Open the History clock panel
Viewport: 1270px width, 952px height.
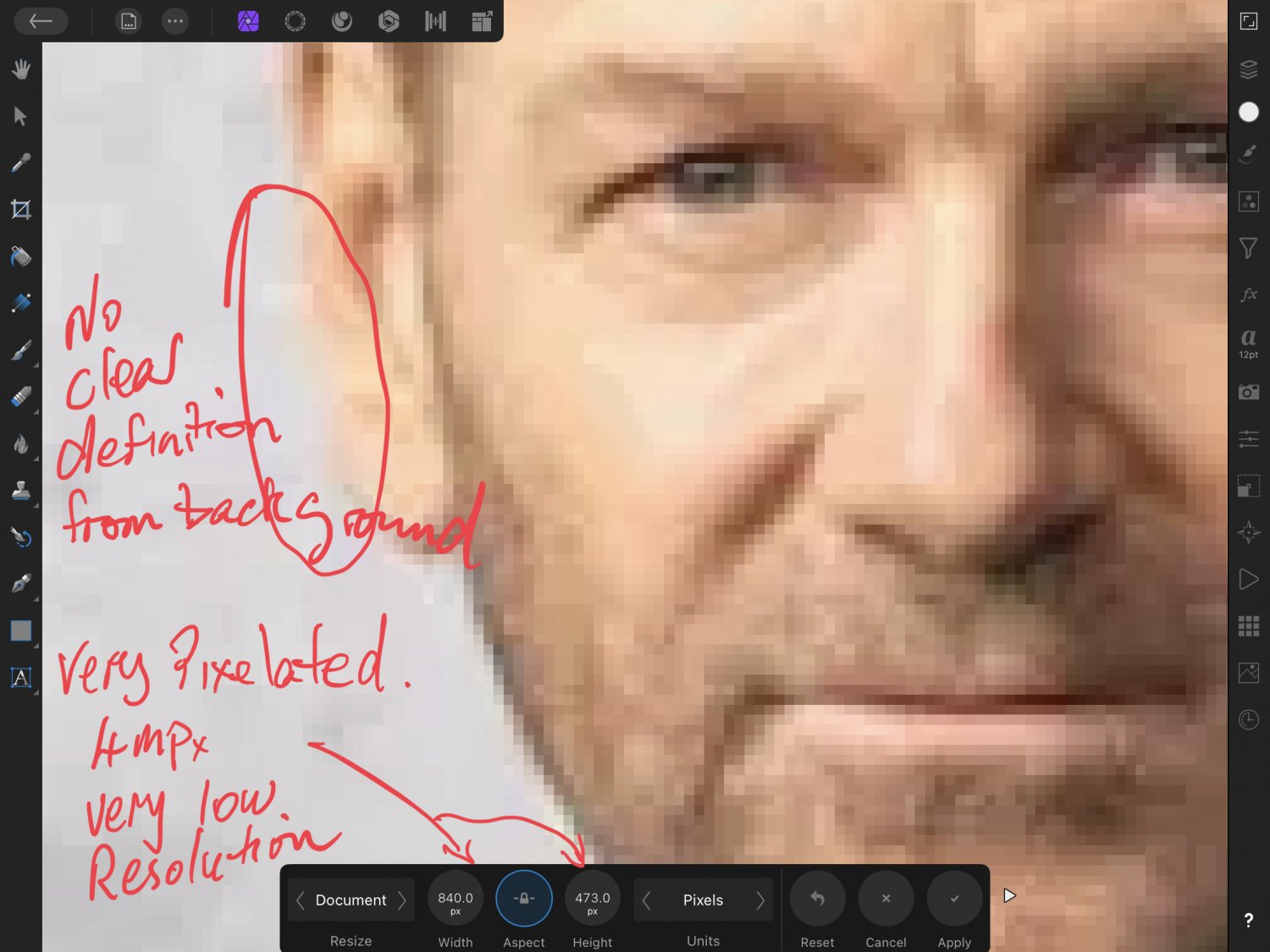[1248, 719]
